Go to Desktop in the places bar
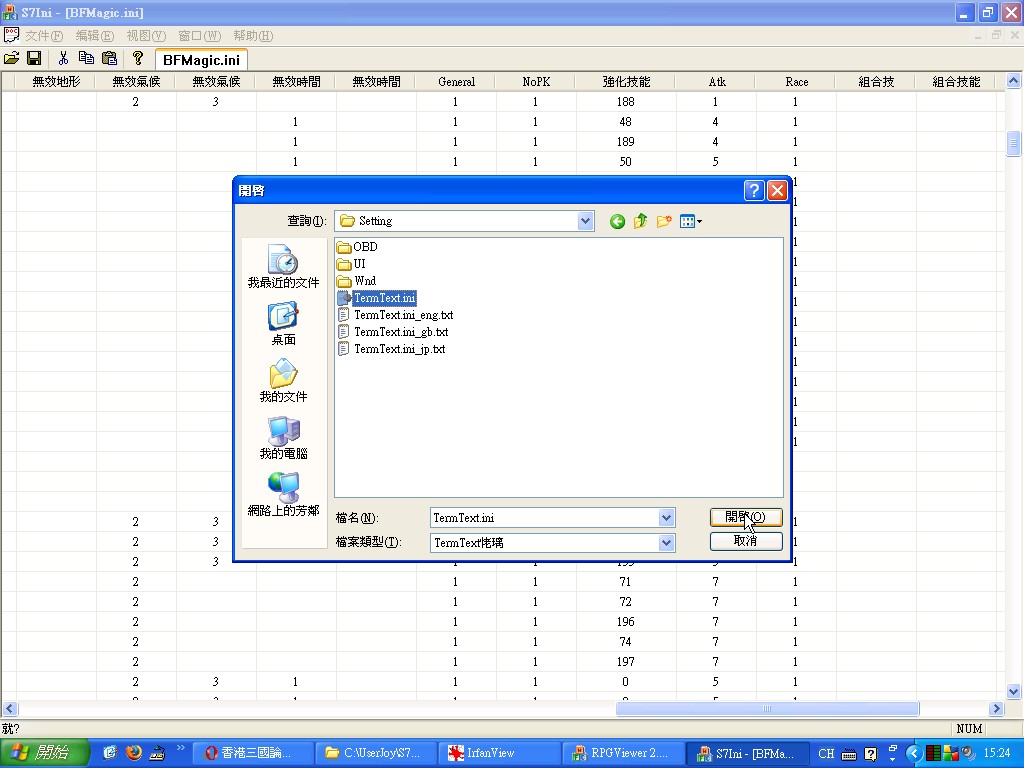The width and height of the screenshot is (1024, 768). tap(283, 324)
